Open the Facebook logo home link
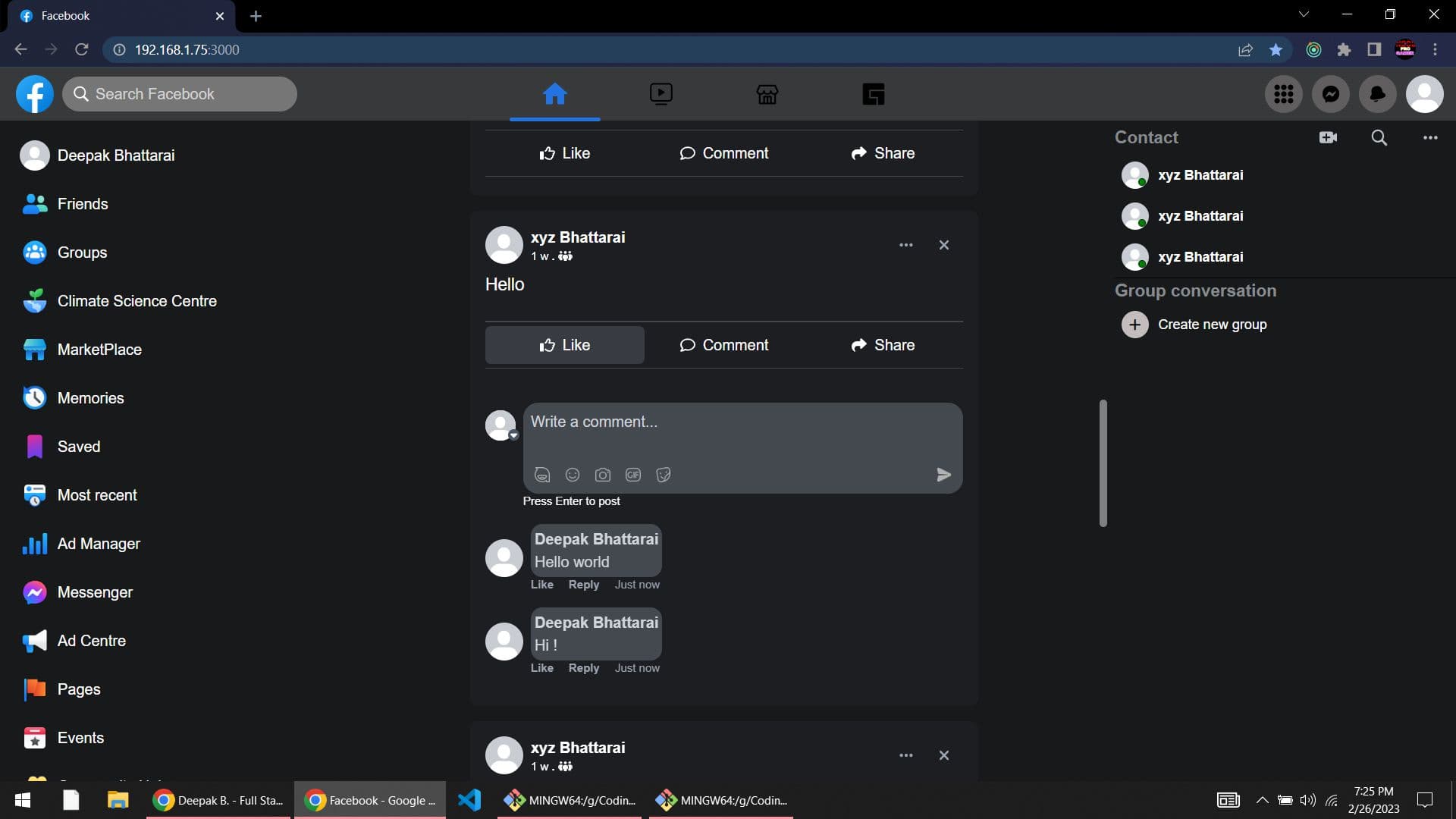Image resolution: width=1456 pixels, height=819 pixels. (35, 94)
